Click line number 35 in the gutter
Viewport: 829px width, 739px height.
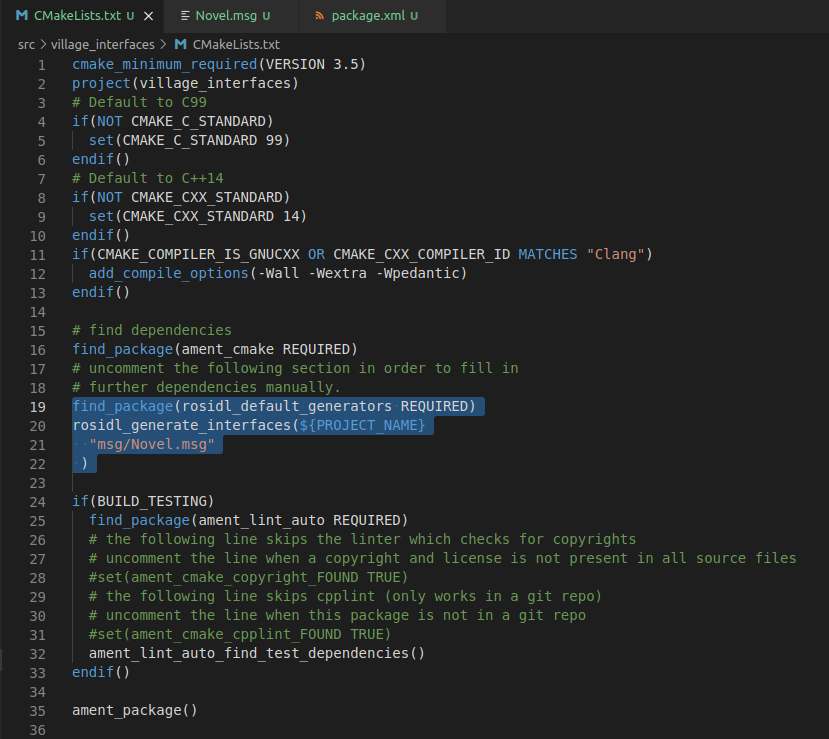click(x=38, y=711)
